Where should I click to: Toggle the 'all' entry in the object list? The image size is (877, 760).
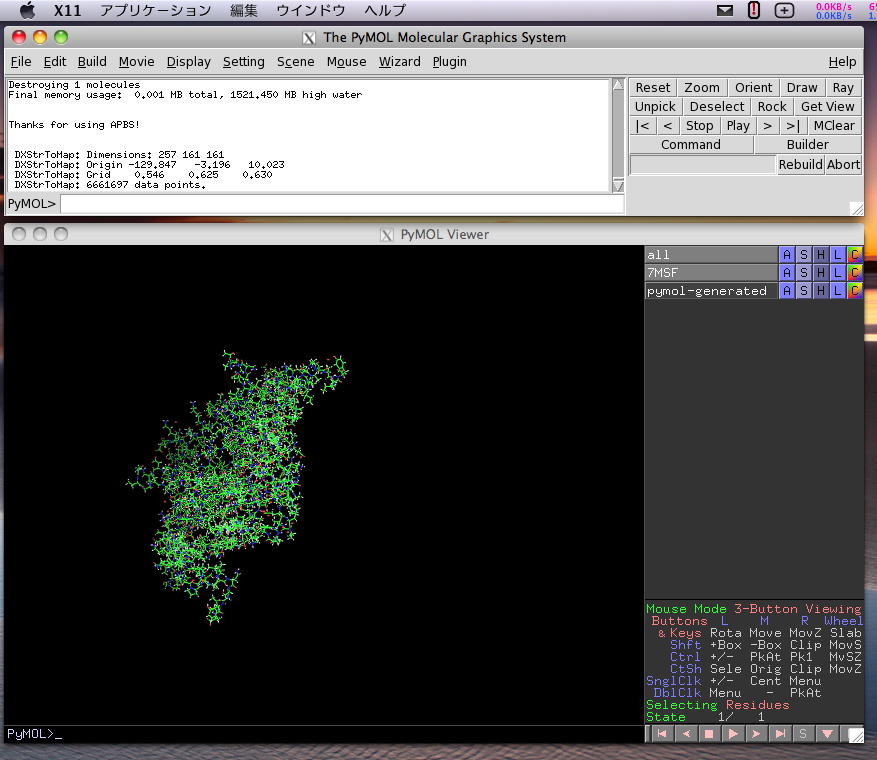pyautogui.click(x=711, y=254)
